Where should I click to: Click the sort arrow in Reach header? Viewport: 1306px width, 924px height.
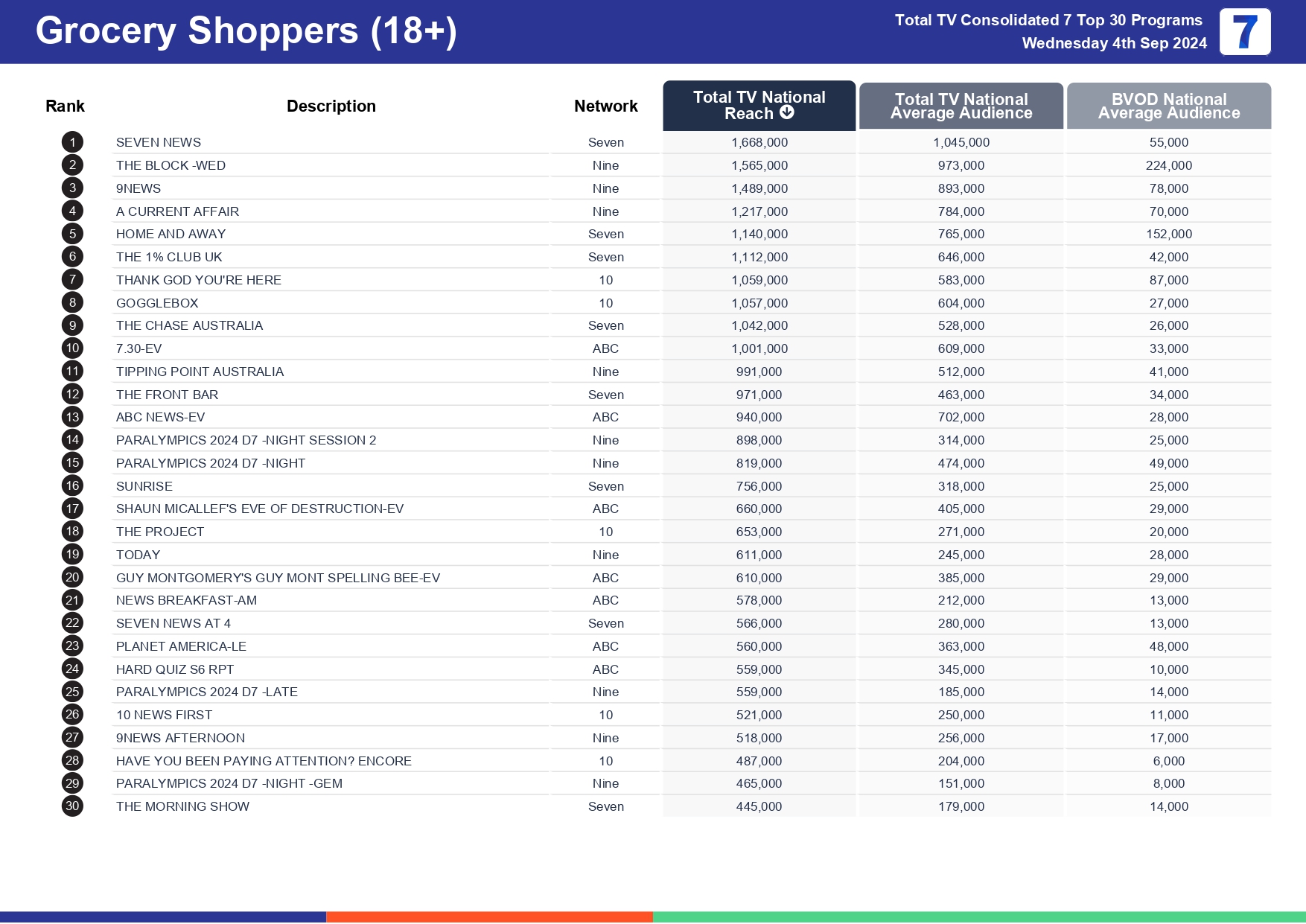tap(786, 112)
